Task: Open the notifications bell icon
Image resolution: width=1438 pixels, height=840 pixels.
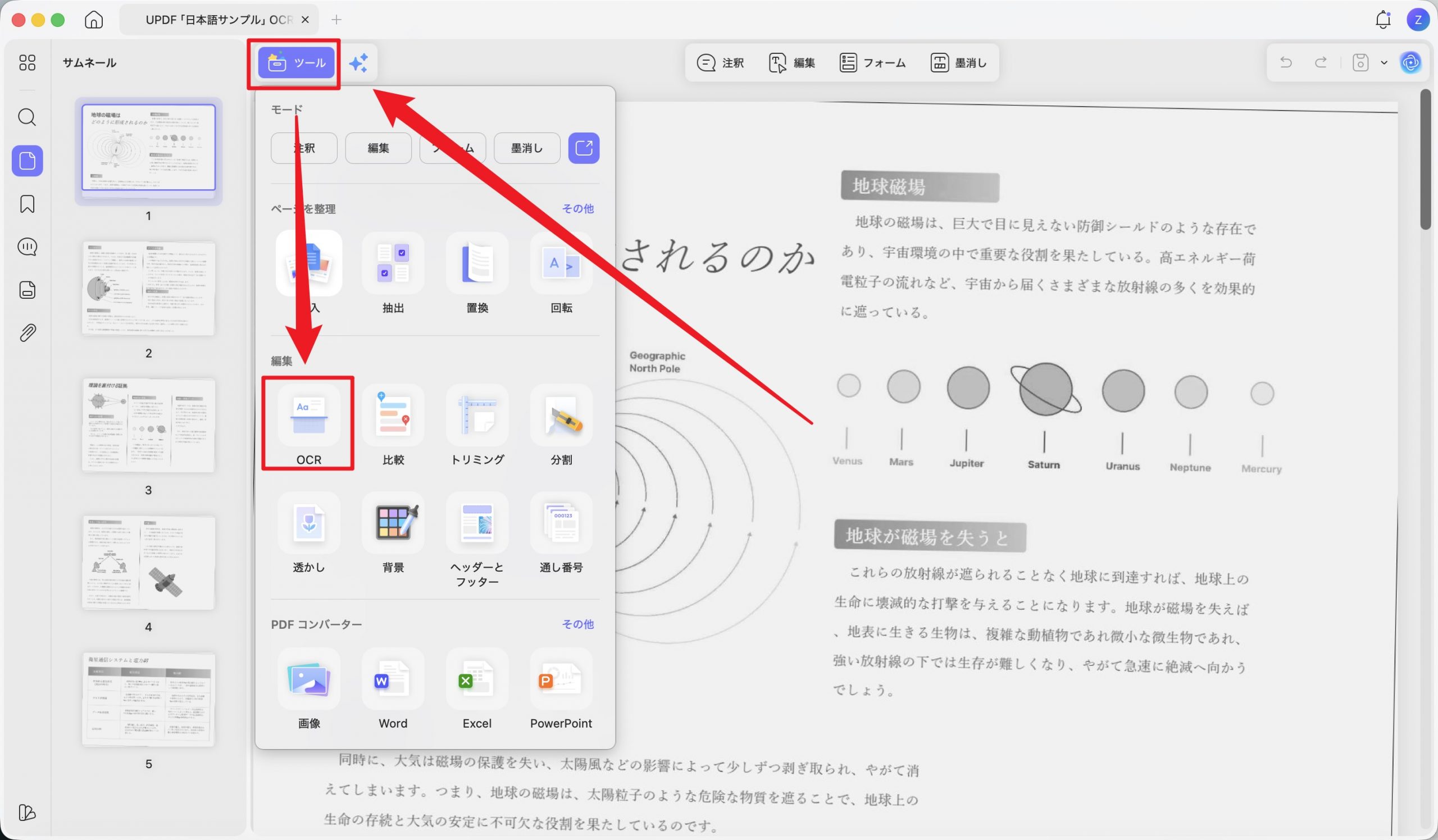Action: click(x=1382, y=20)
